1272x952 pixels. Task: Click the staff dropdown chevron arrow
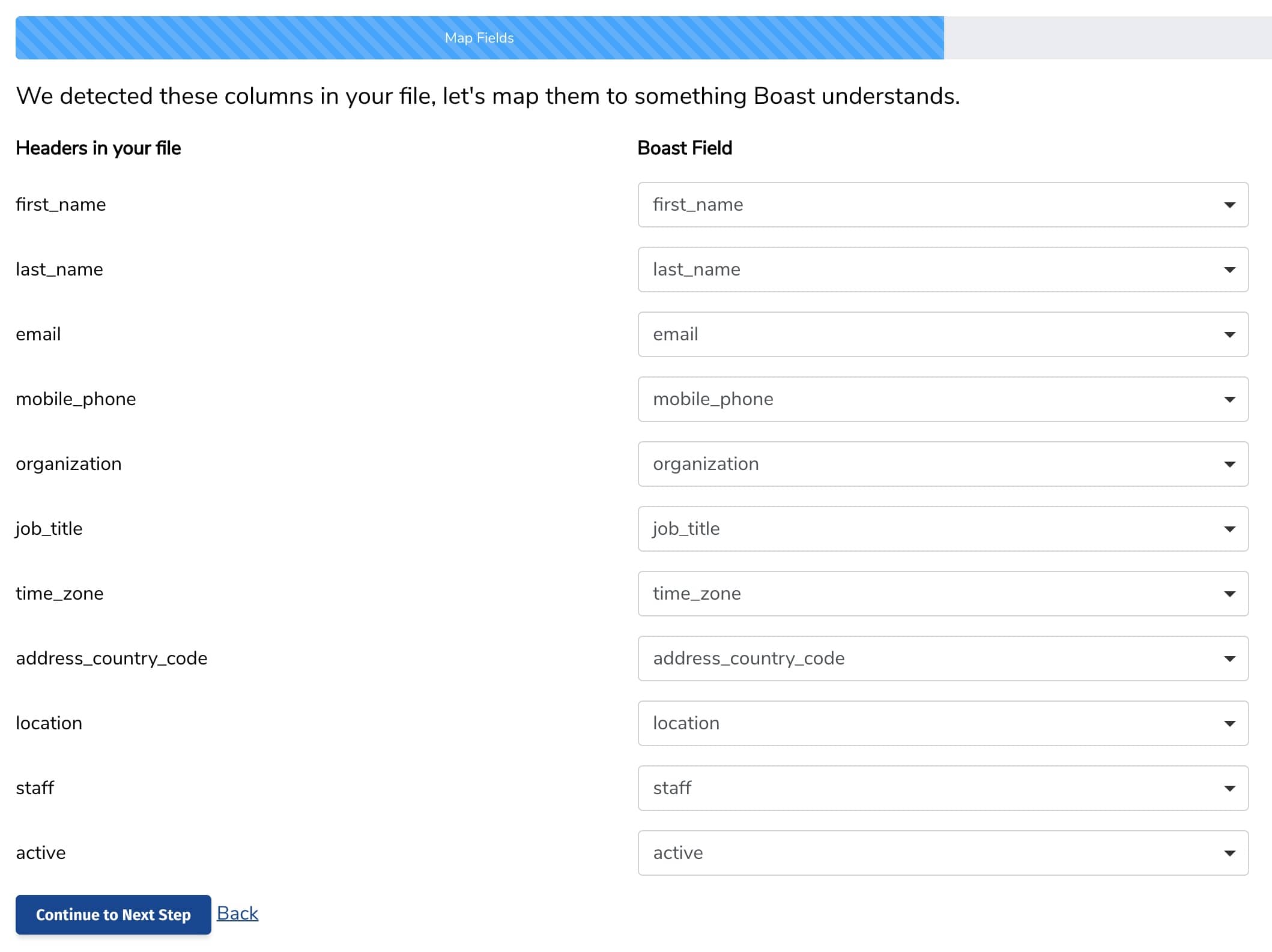1229,788
